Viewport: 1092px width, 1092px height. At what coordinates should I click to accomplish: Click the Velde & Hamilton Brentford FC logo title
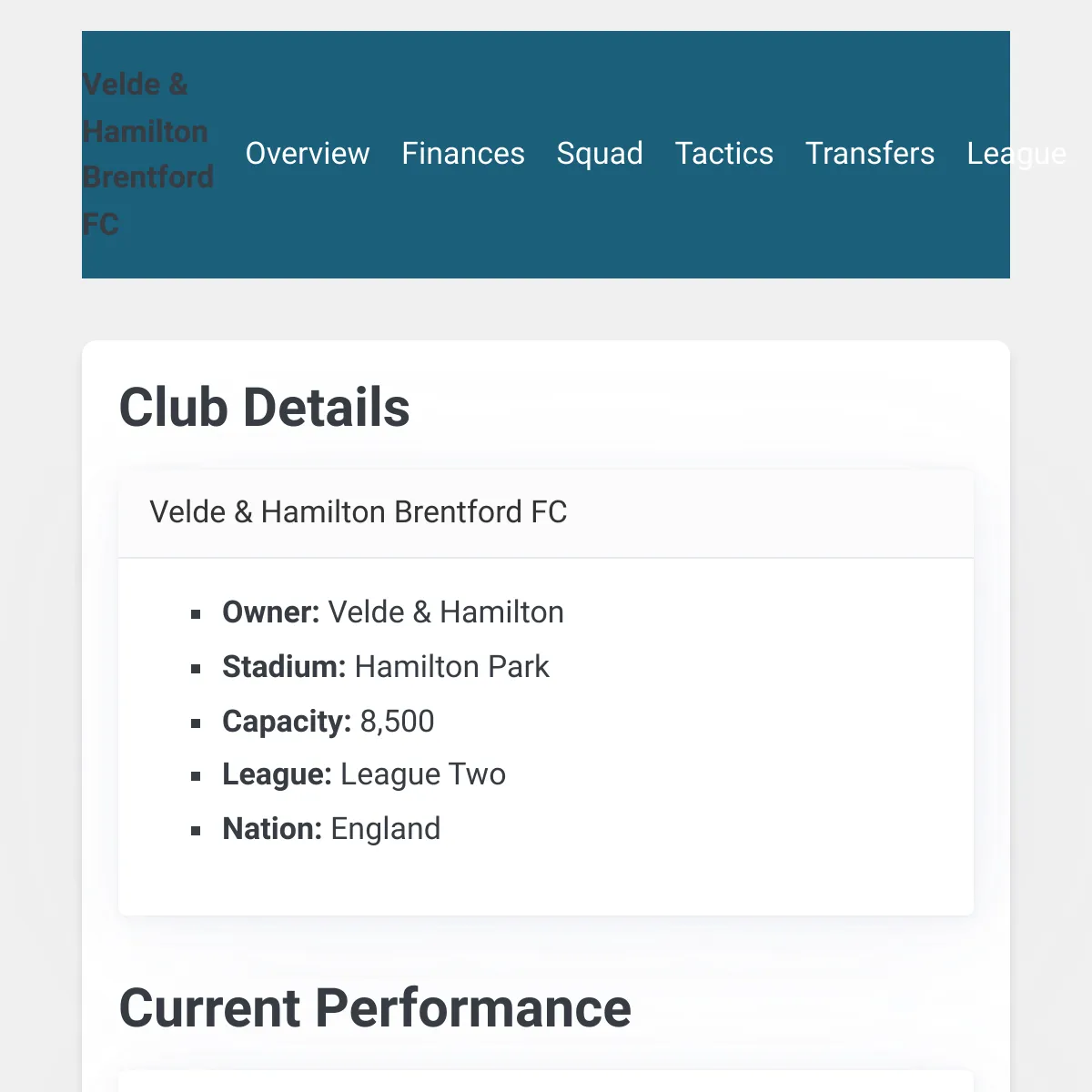147,154
